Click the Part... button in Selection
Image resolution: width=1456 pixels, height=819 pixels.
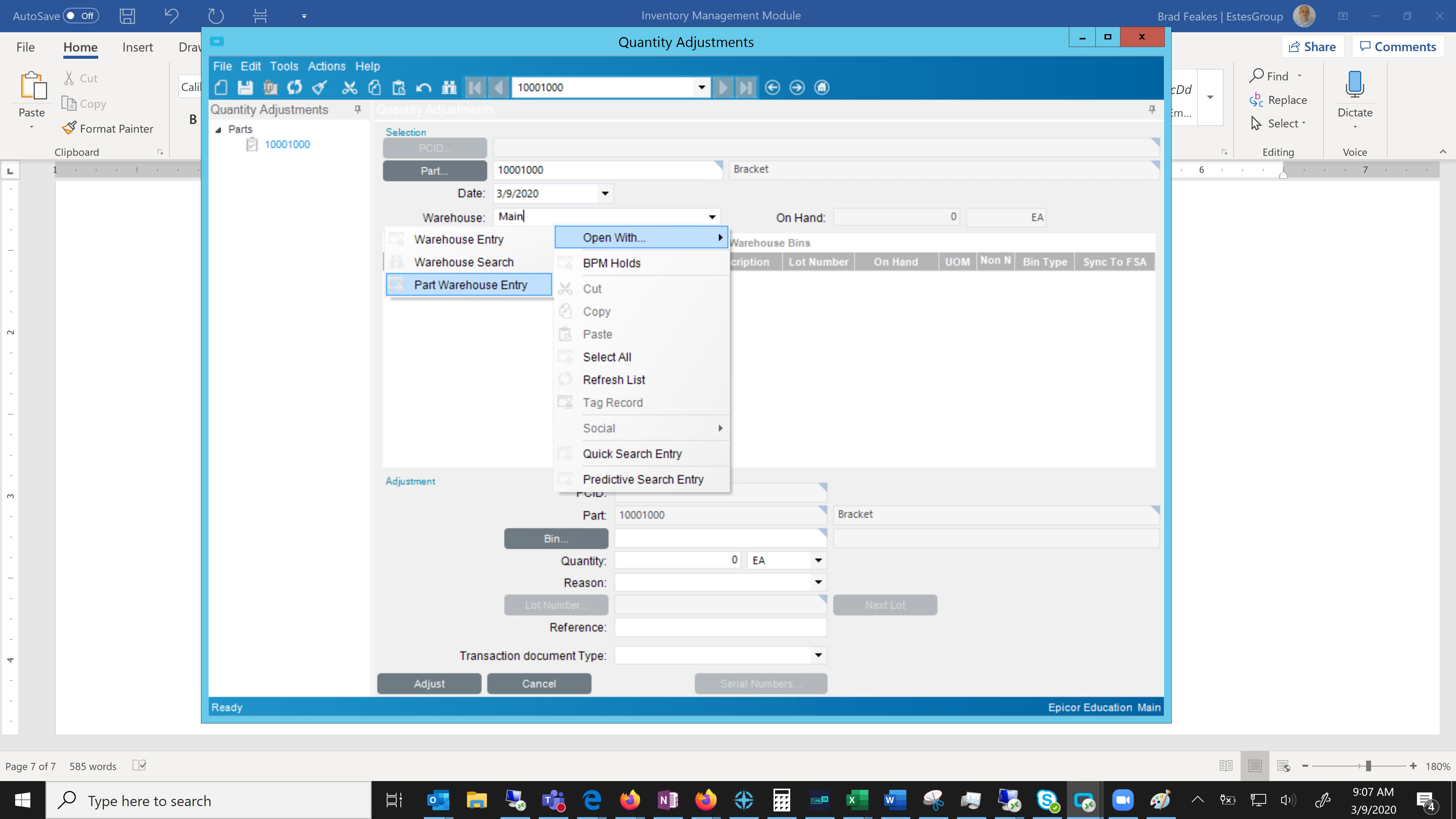(x=435, y=171)
